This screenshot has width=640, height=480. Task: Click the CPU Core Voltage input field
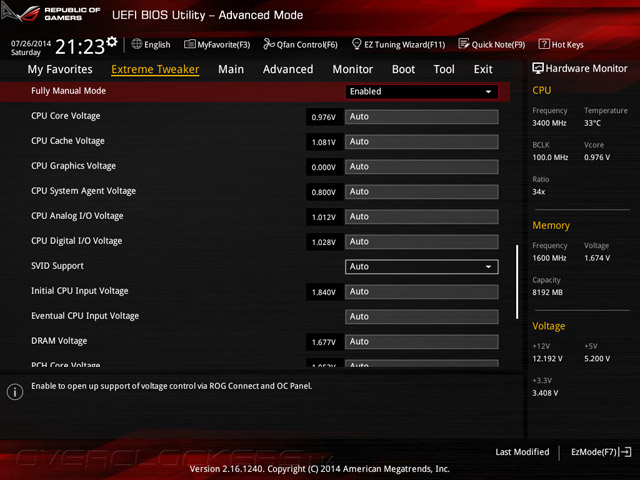pyautogui.click(x=422, y=117)
